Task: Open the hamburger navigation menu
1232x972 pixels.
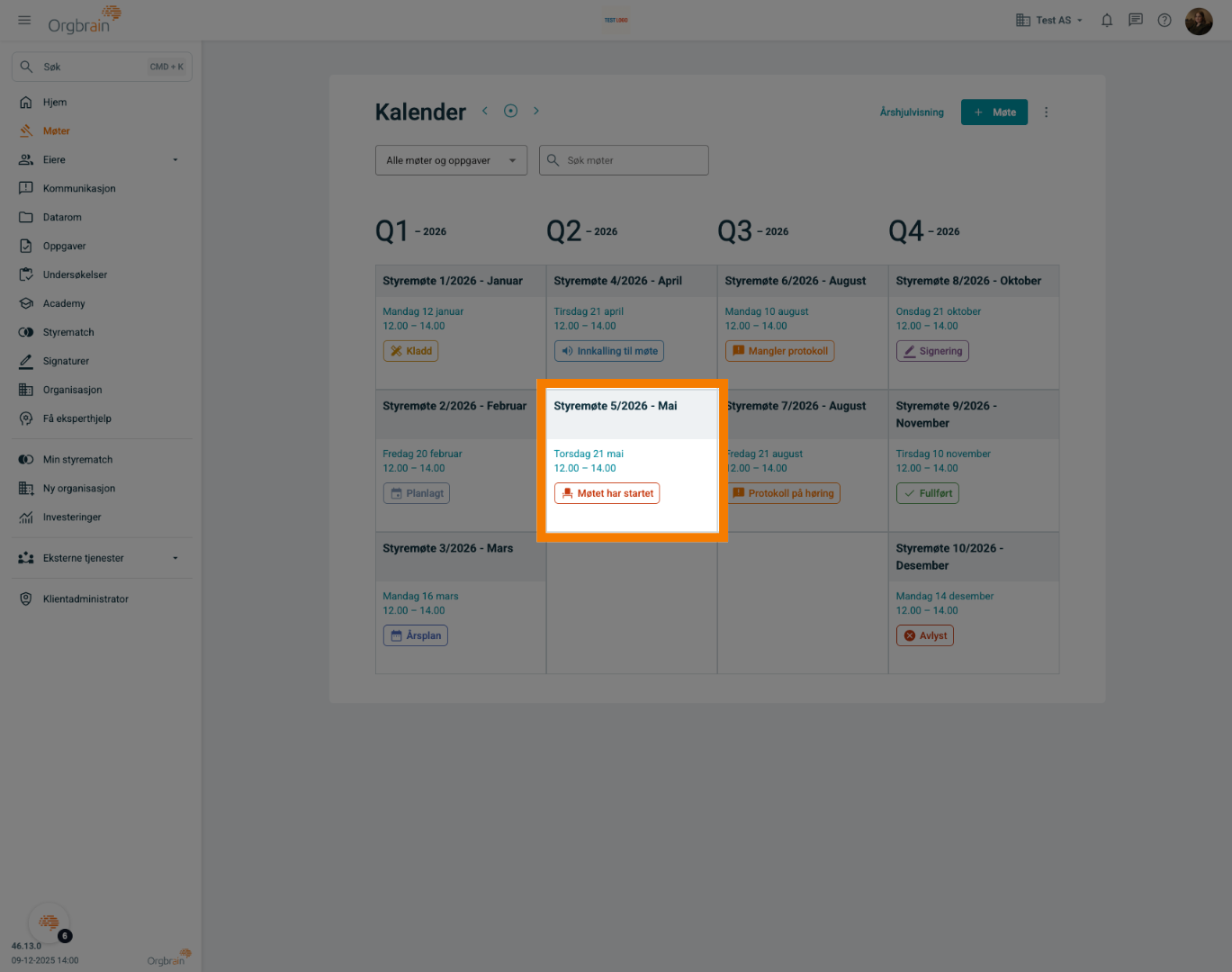Action: pos(24,20)
